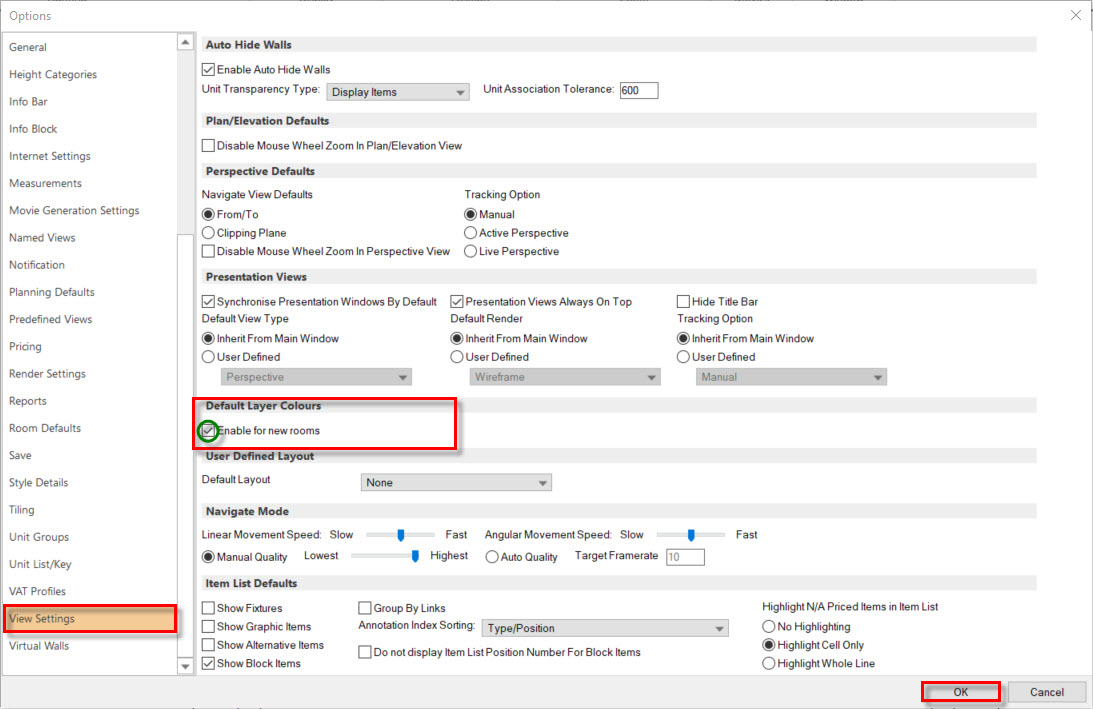Select Render Settings in the sidebar
Image resolution: width=1093 pixels, height=709 pixels.
[x=47, y=373]
